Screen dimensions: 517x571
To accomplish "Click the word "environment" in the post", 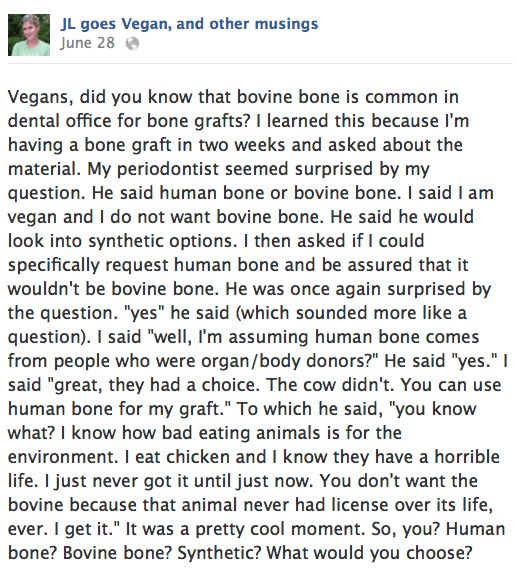I will tap(62, 457).
